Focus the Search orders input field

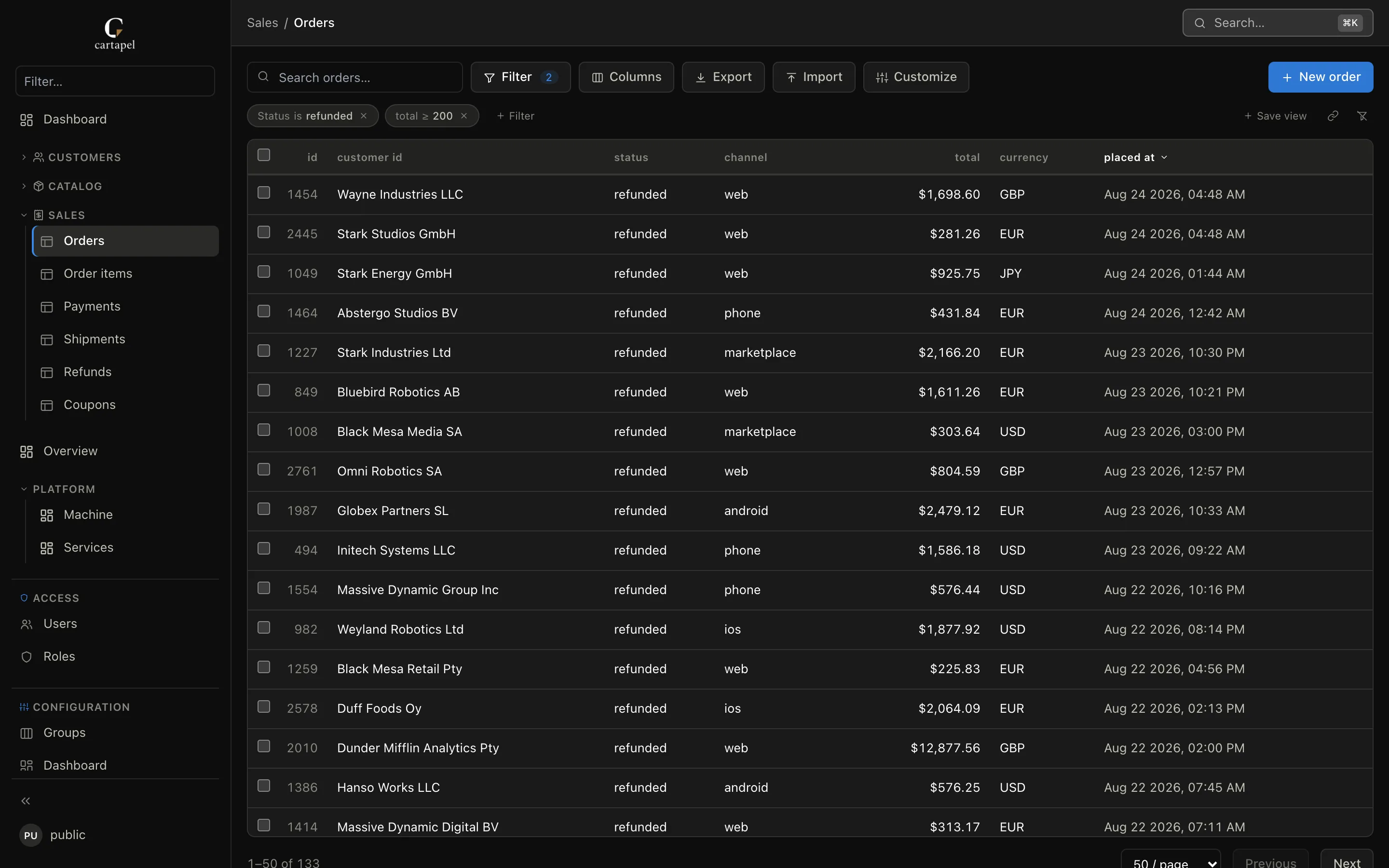point(354,77)
